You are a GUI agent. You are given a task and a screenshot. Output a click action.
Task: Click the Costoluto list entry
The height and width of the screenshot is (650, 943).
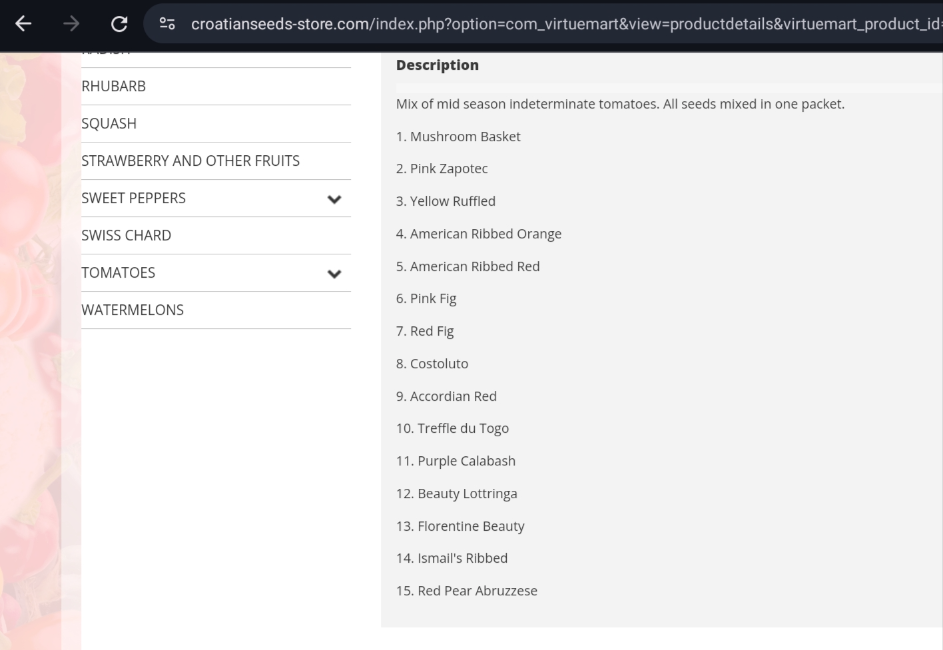(x=432, y=363)
